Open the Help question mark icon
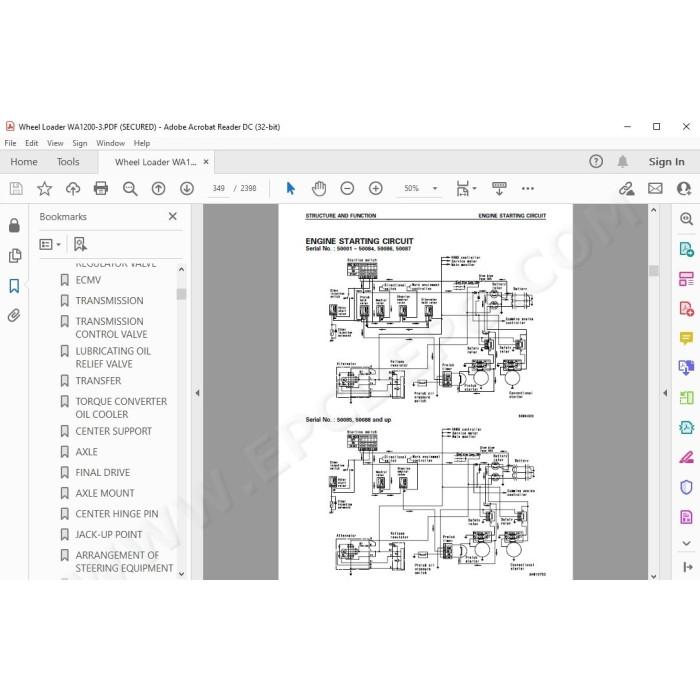 pos(596,162)
